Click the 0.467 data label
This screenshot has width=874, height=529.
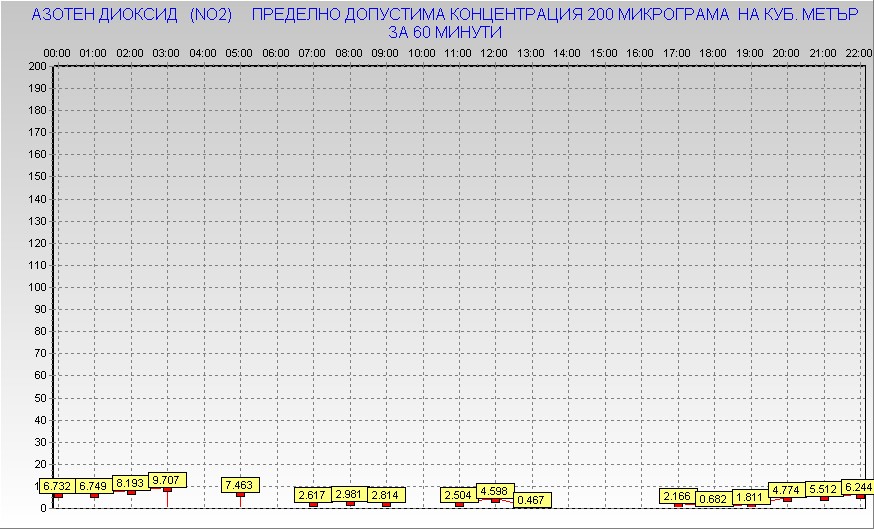[x=532, y=500]
